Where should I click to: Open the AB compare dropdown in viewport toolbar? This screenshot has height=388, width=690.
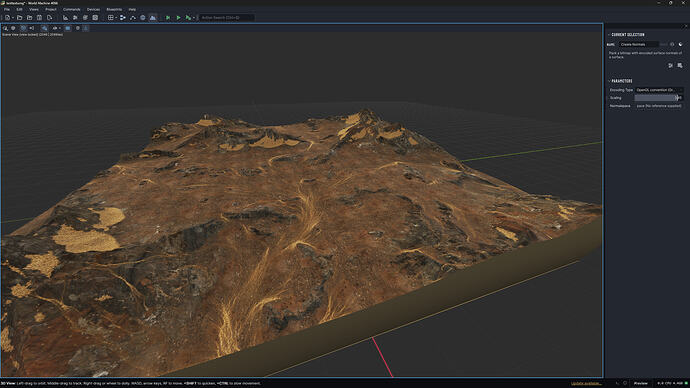pos(56,28)
